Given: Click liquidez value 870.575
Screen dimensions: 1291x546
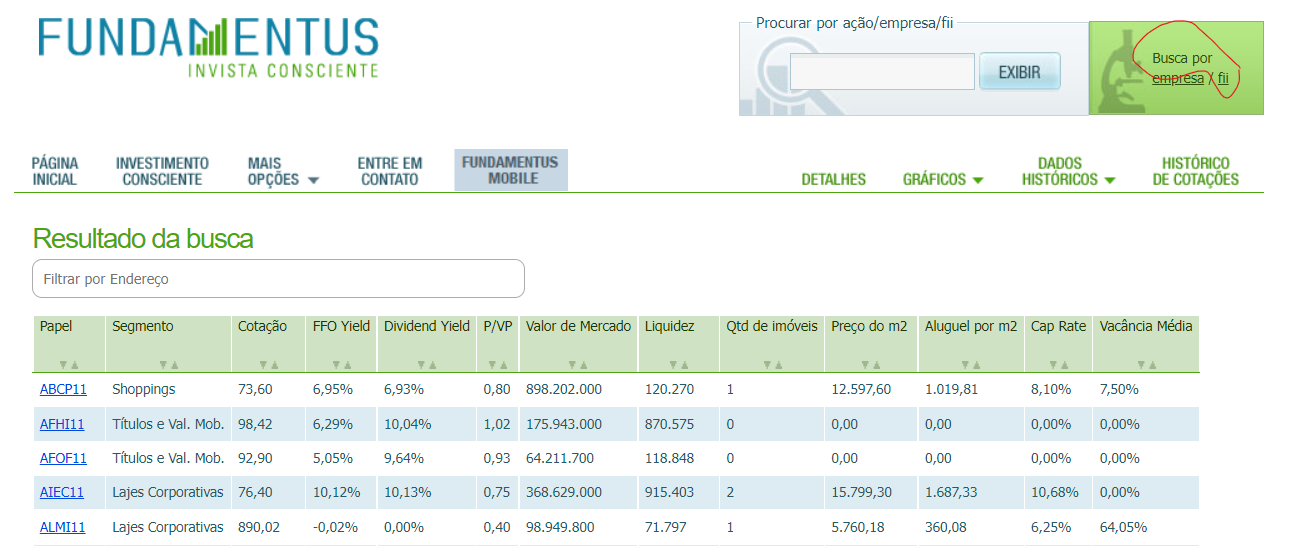Looking at the screenshot, I should coord(670,424).
